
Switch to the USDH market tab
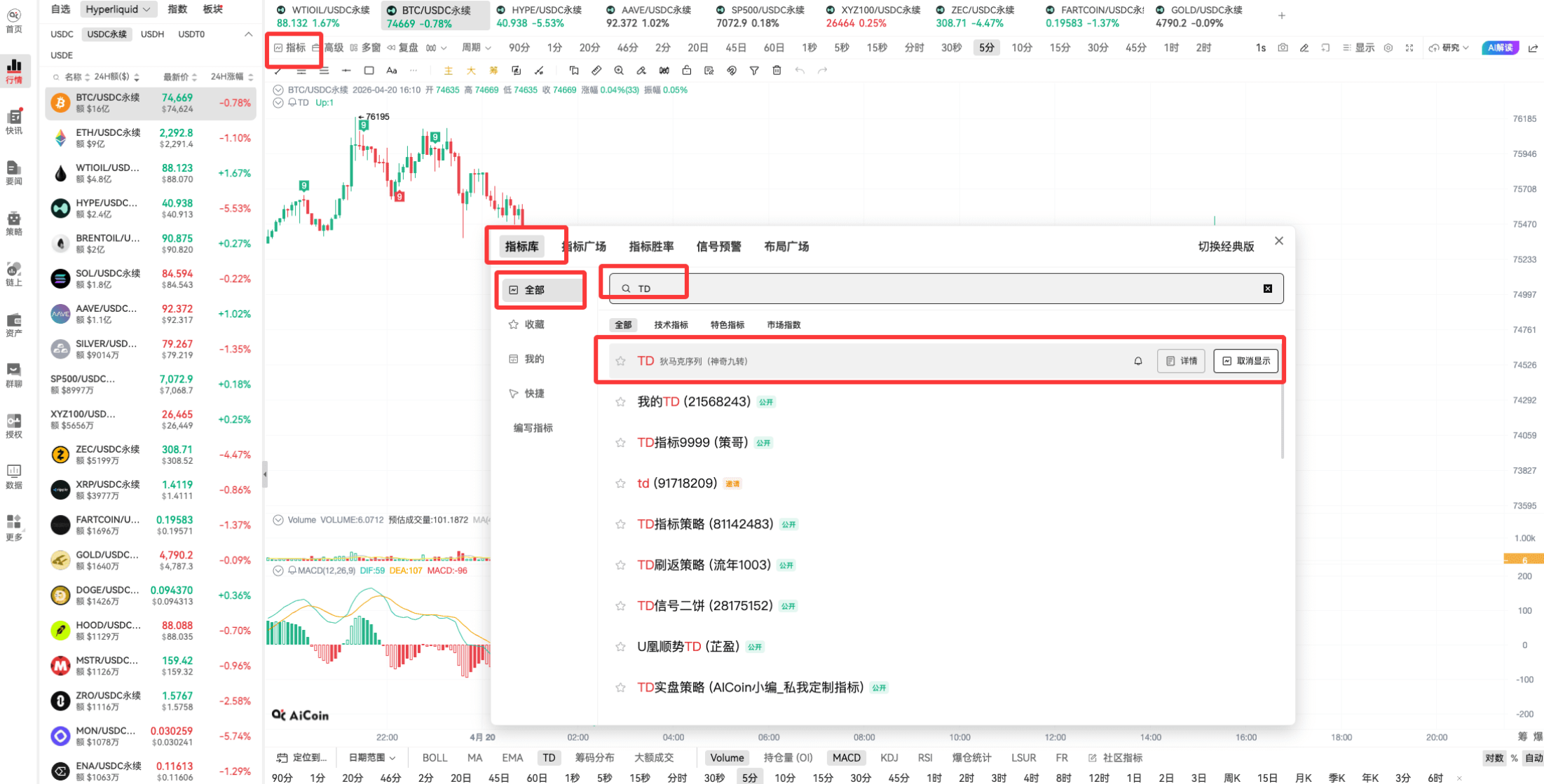[x=152, y=34]
